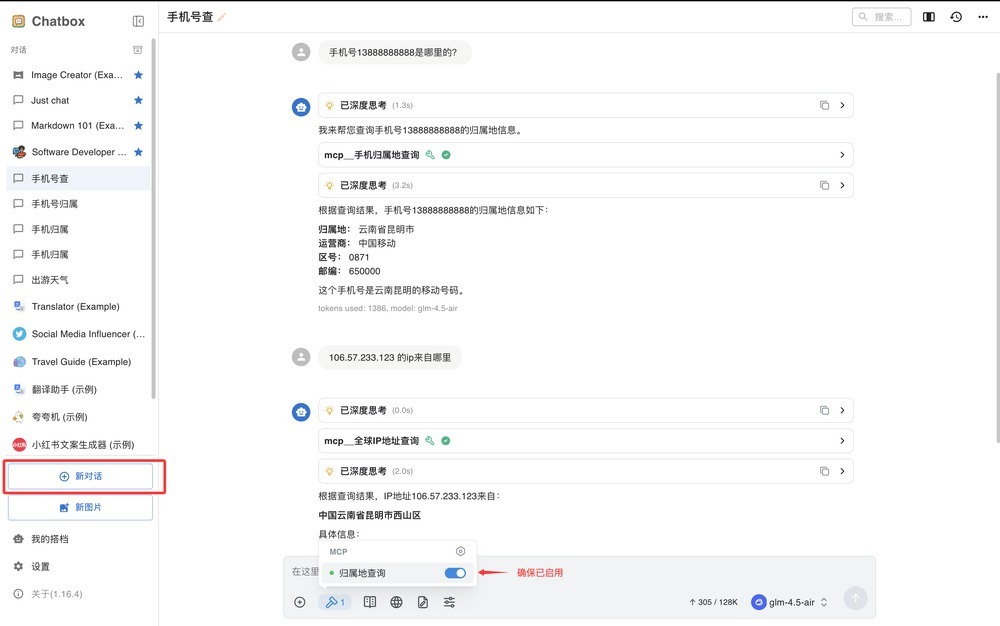Click the globe web search icon
The image size is (1000, 626).
396,602
